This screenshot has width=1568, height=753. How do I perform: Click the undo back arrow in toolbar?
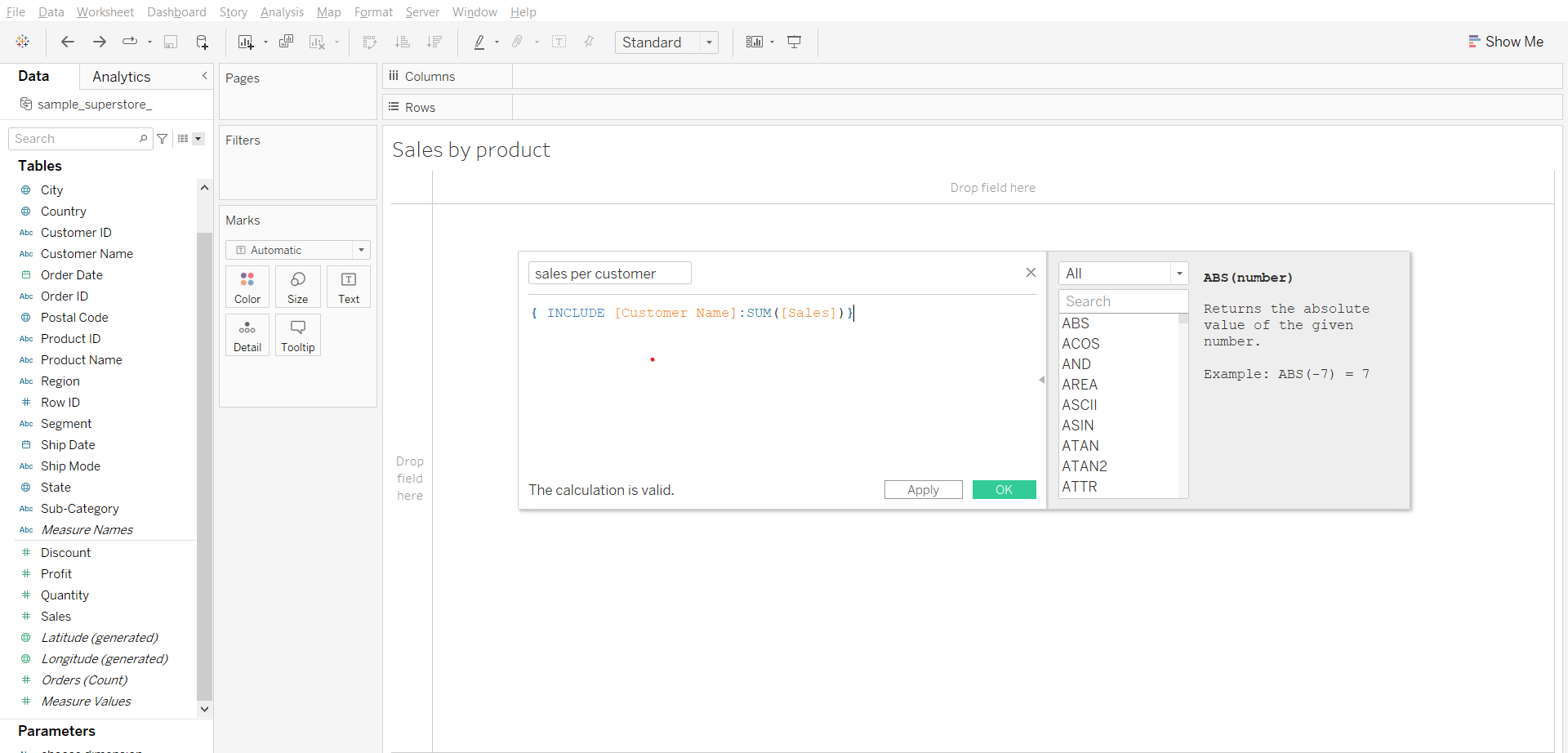(68, 42)
